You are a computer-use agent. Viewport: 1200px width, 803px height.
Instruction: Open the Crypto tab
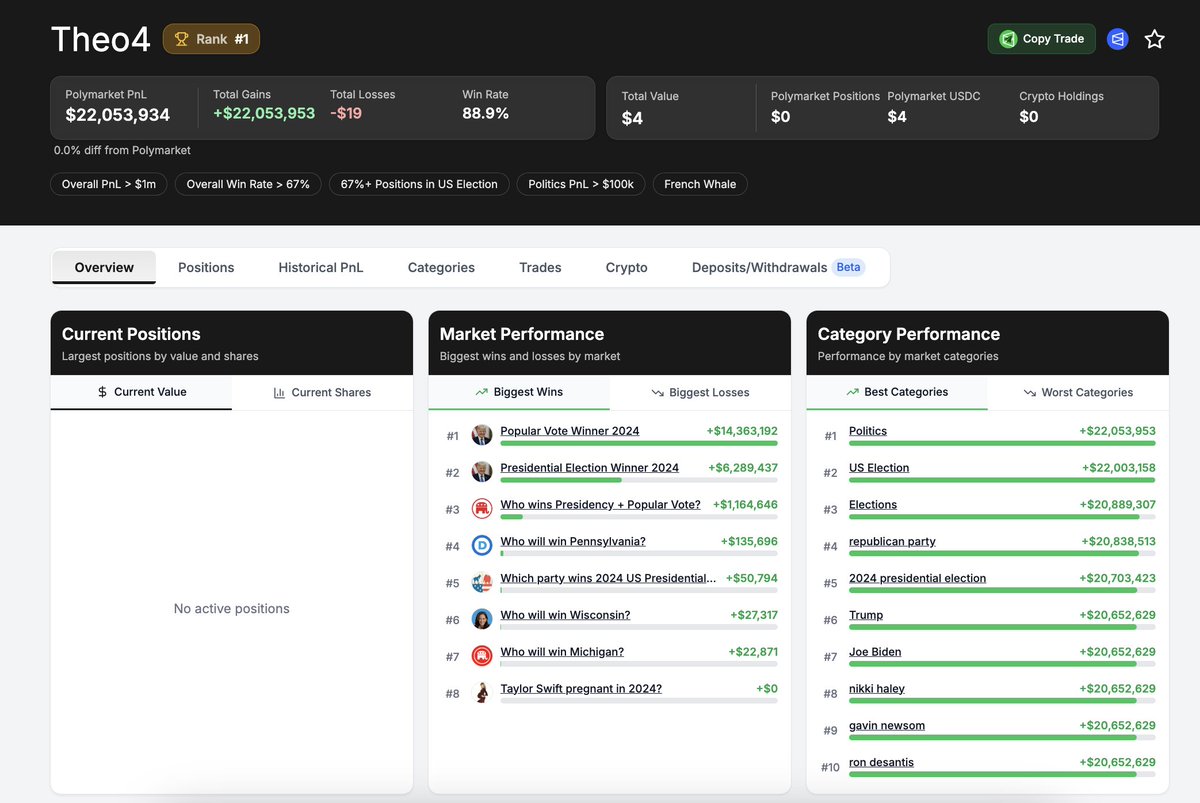[627, 267]
